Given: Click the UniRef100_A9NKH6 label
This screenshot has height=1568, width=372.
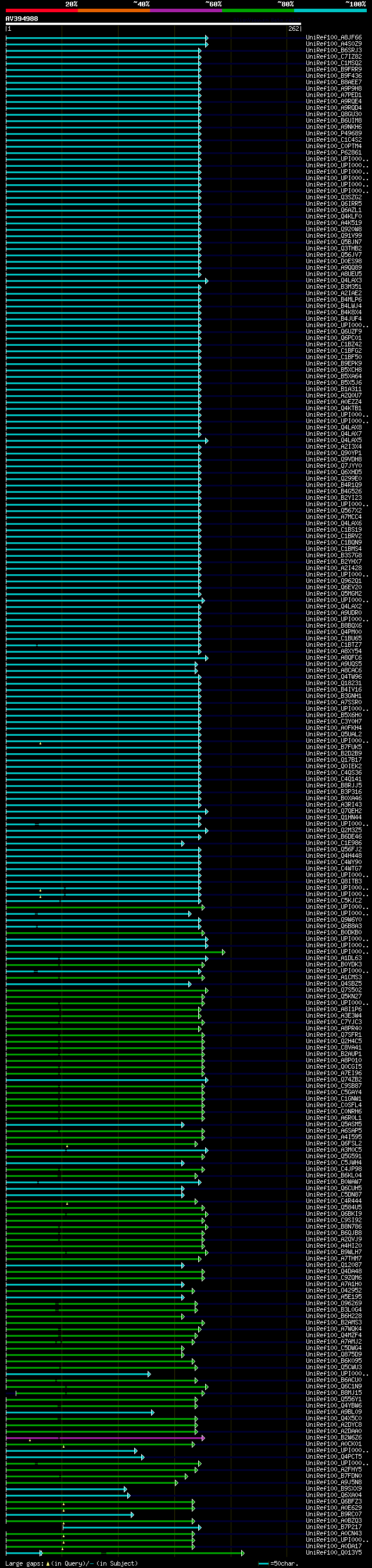Looking at the screenshot, I should [334, 127].
